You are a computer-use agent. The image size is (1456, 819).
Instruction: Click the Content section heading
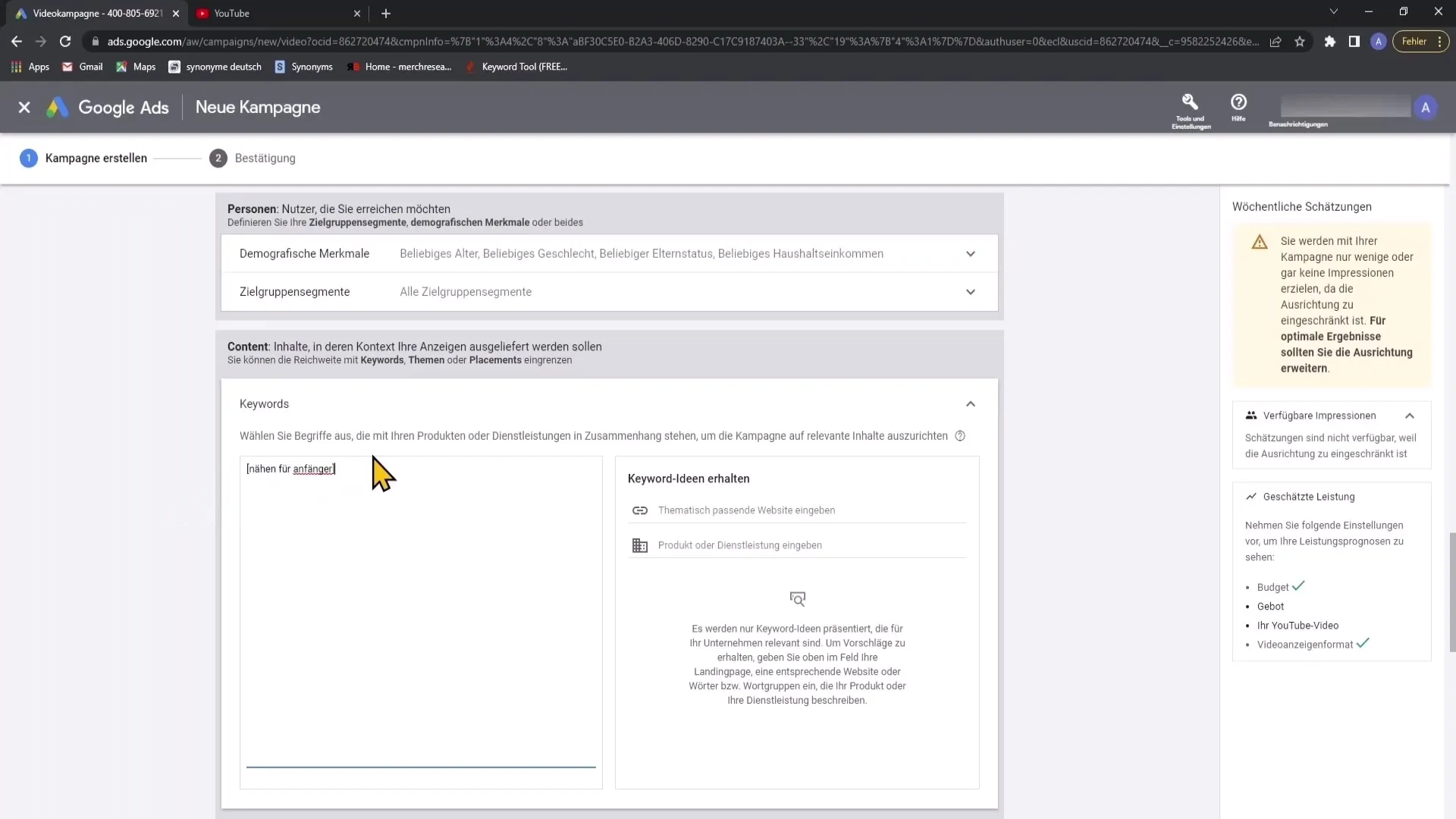point(415,347)
